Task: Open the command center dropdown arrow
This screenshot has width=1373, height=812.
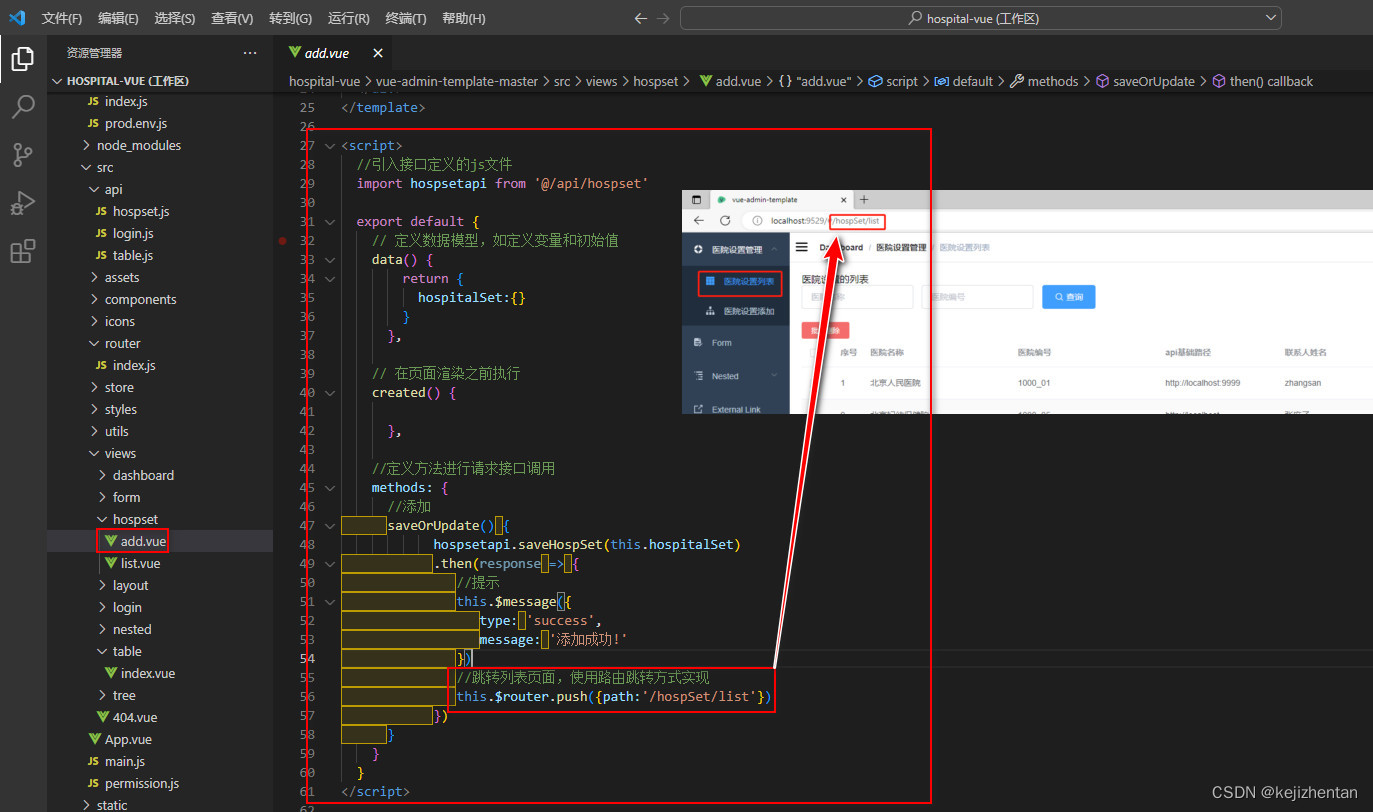Action: 1271,18
